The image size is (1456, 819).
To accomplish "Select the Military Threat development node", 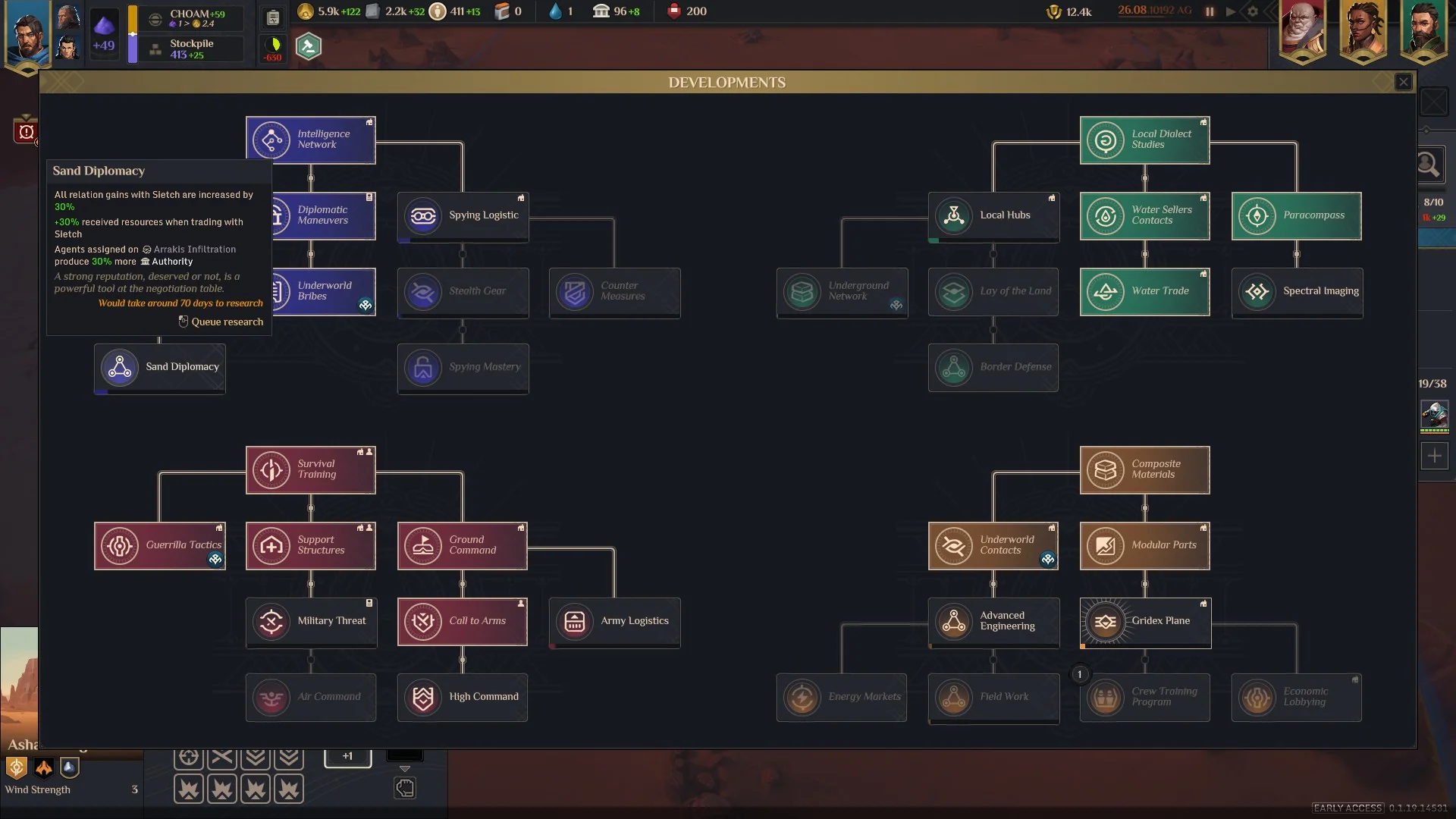I will point(311,622).
